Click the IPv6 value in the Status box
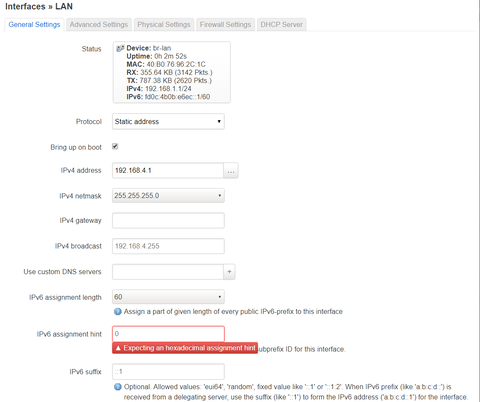 point(177,97)
